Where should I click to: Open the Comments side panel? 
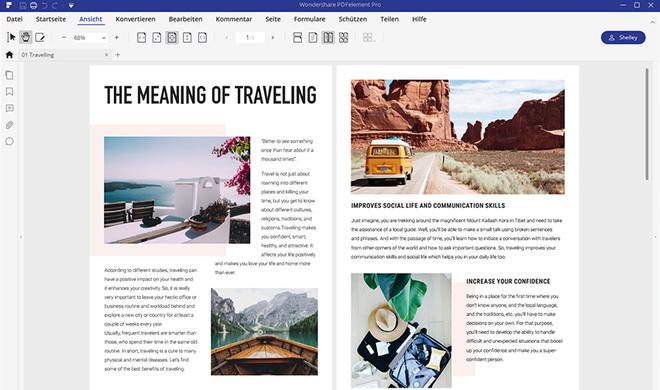click(x=9, y=108)
